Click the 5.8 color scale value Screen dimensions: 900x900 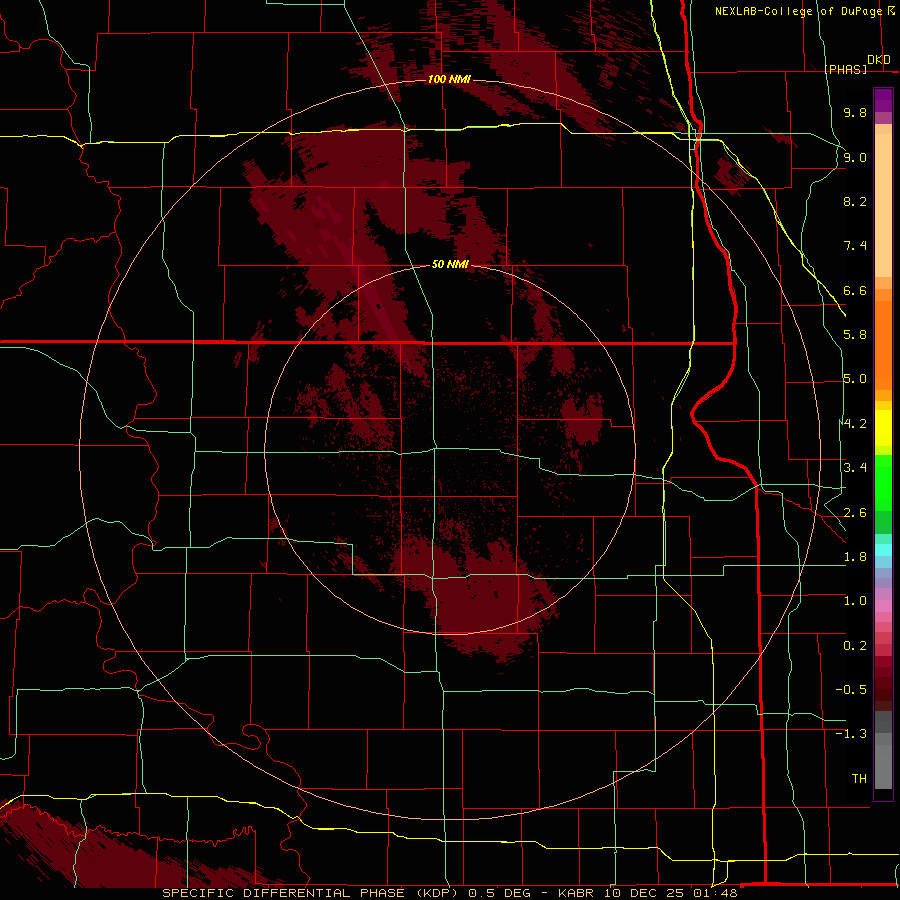[855, 335]
